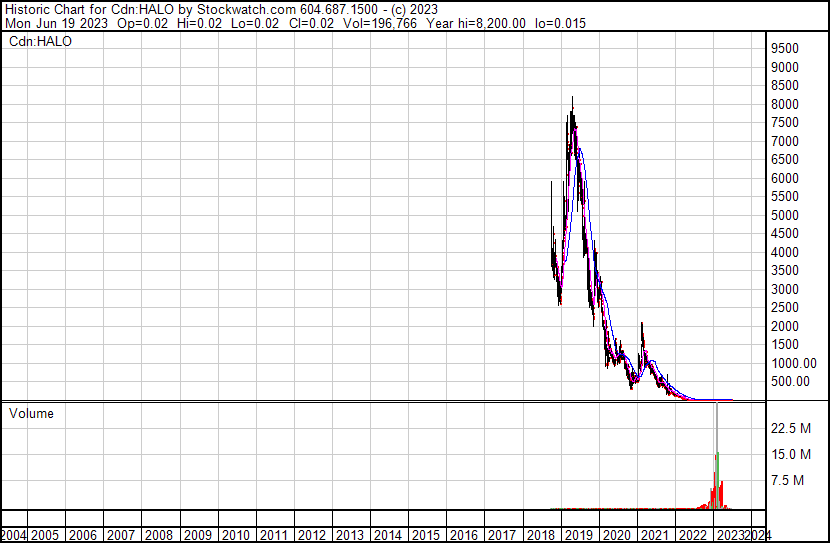
Task: Select the 2012 year marker
Action: (312, 535)
